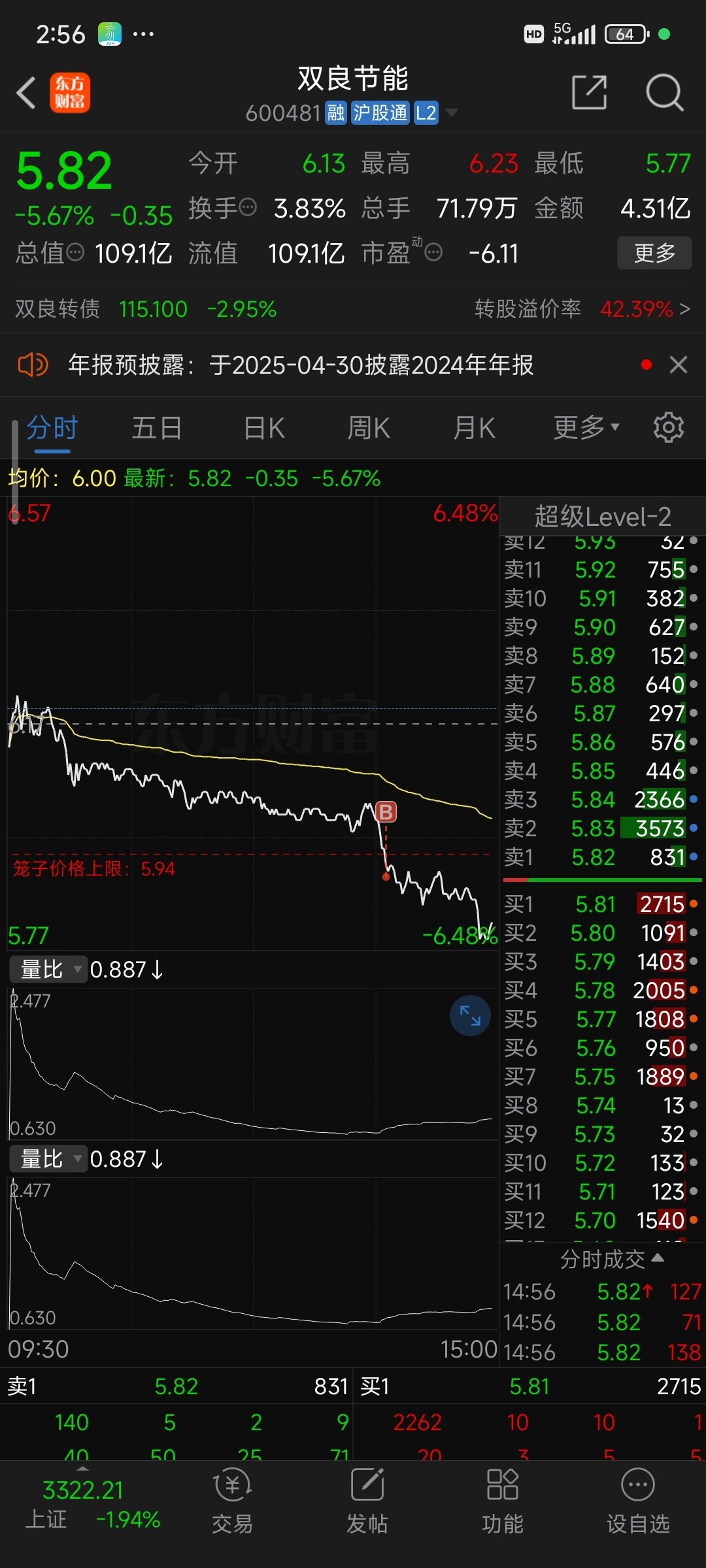
Task: Tap the 超级Level-2 header
Action: tap(603, 517)
